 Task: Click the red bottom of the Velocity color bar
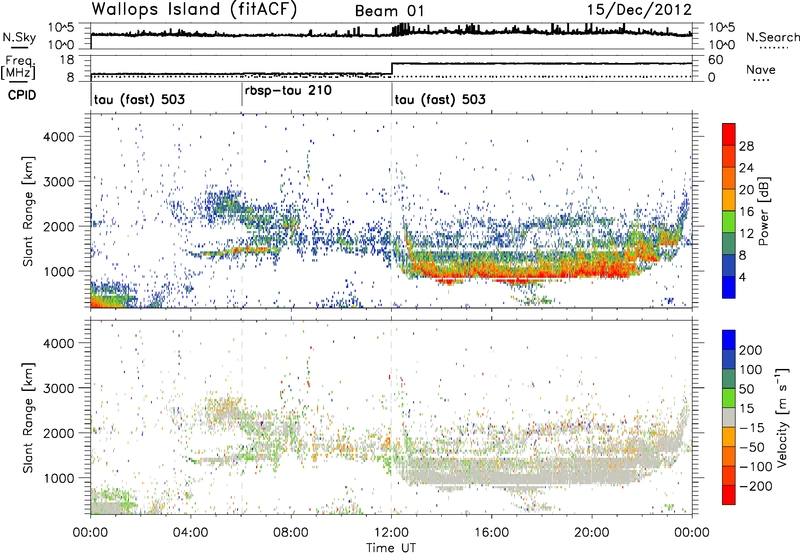(729, 495)
